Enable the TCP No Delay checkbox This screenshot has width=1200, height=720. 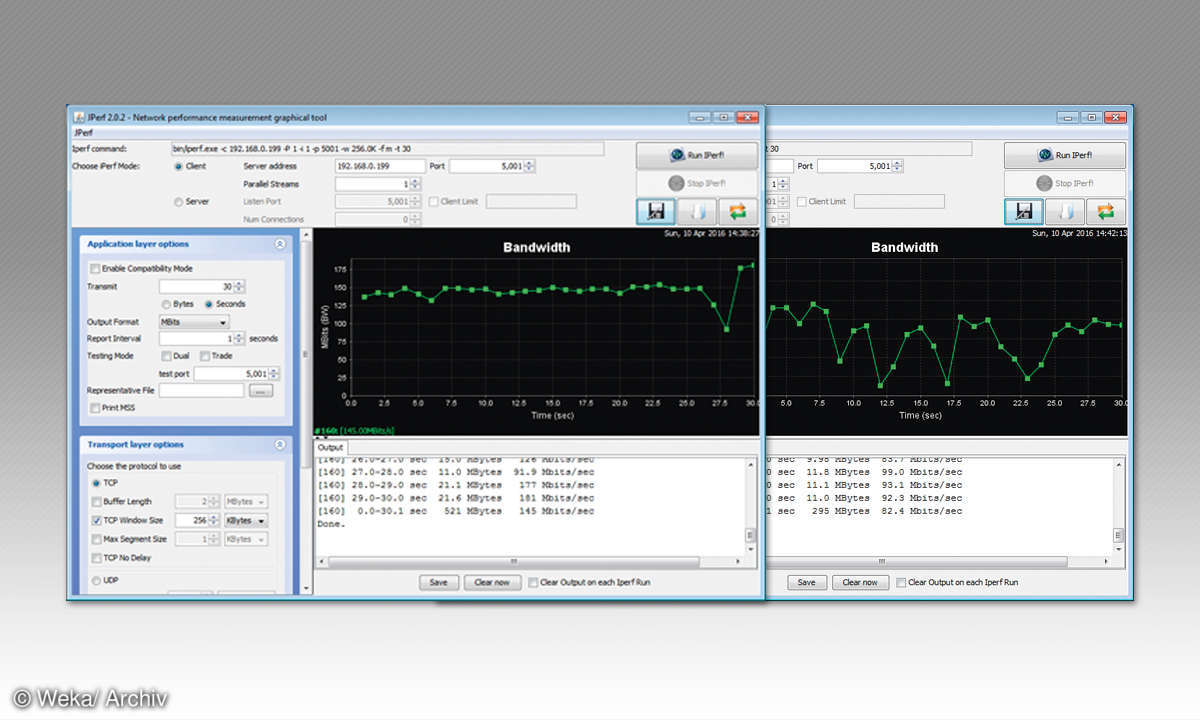(x=96, y=558)
